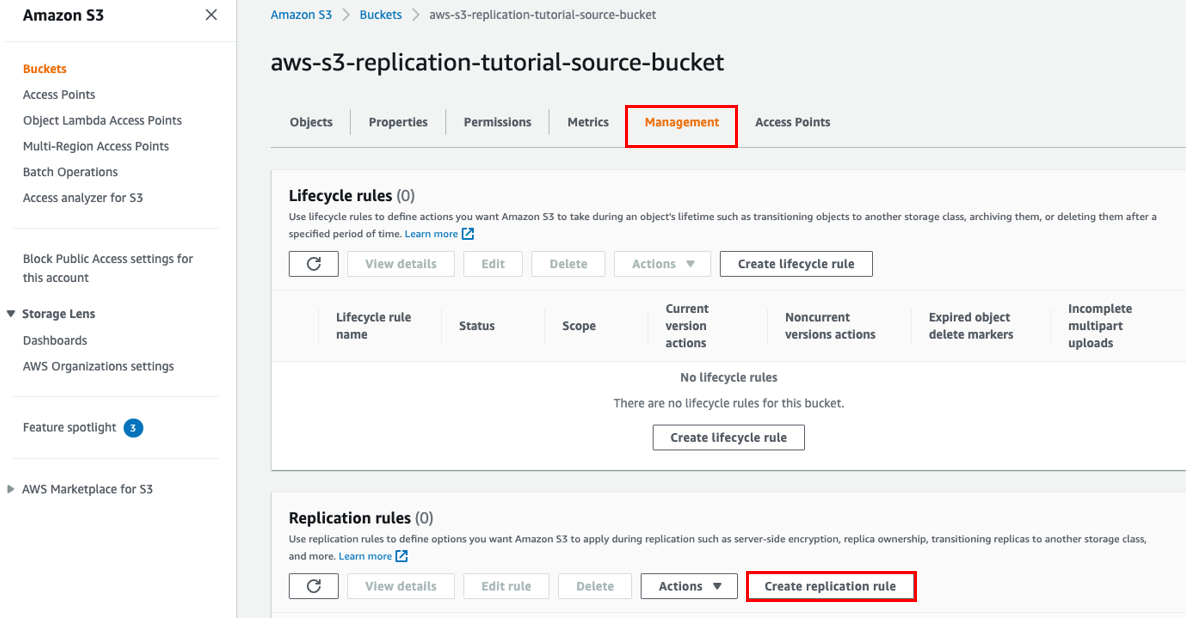This screenshot has width=1186, height=618.
Task: Click the Lifecycle rules Delete button
Action: click(568, 264)
